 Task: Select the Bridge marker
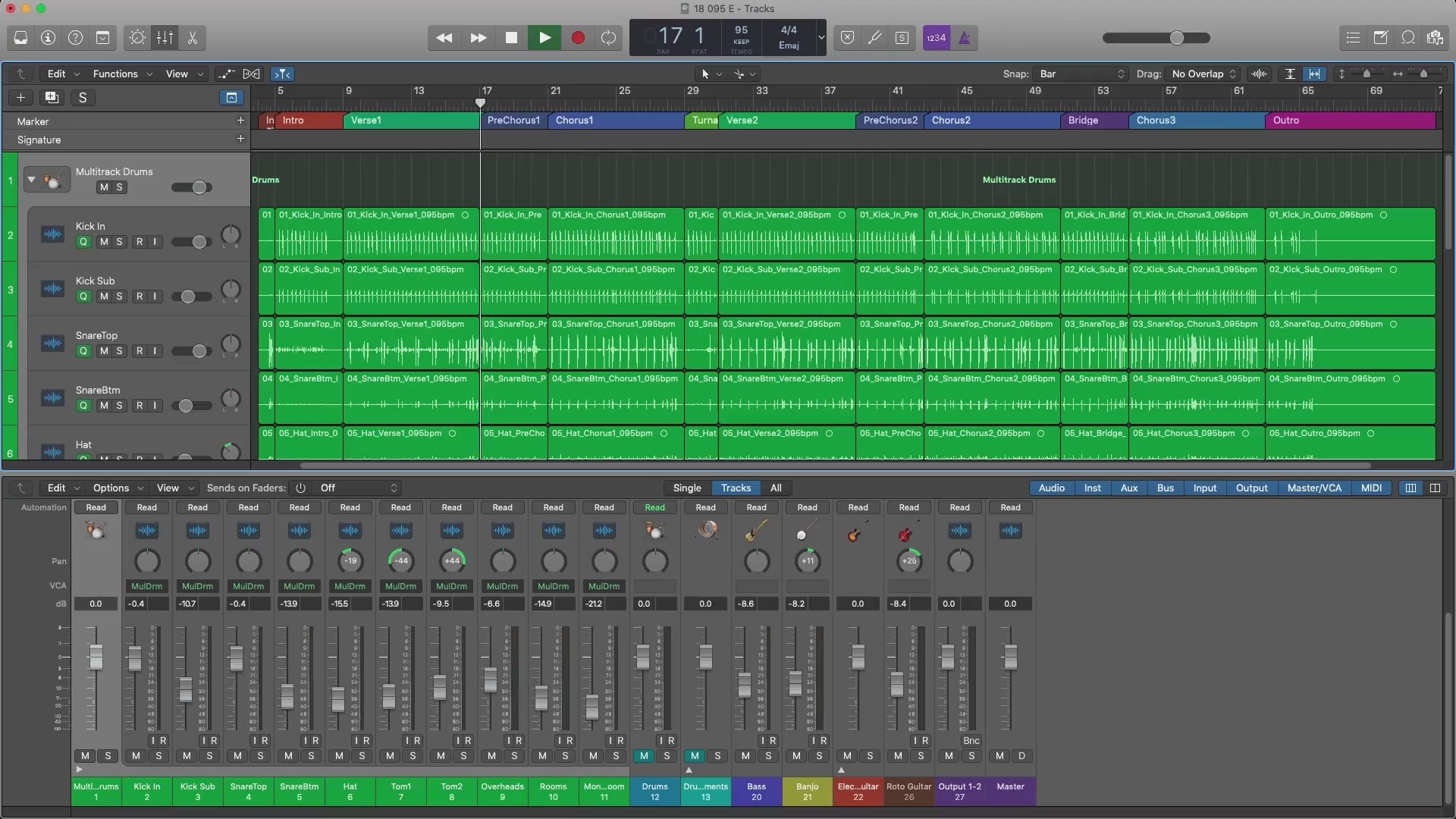1094,120
